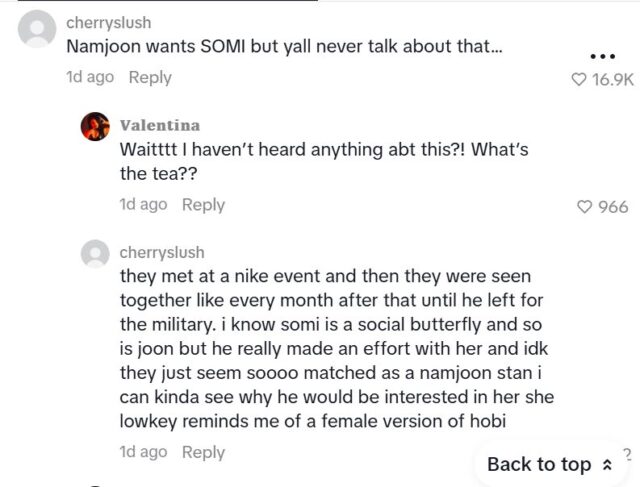
Task: Click the double-chevron arrow beside Back to top
Action: point(606,465)
